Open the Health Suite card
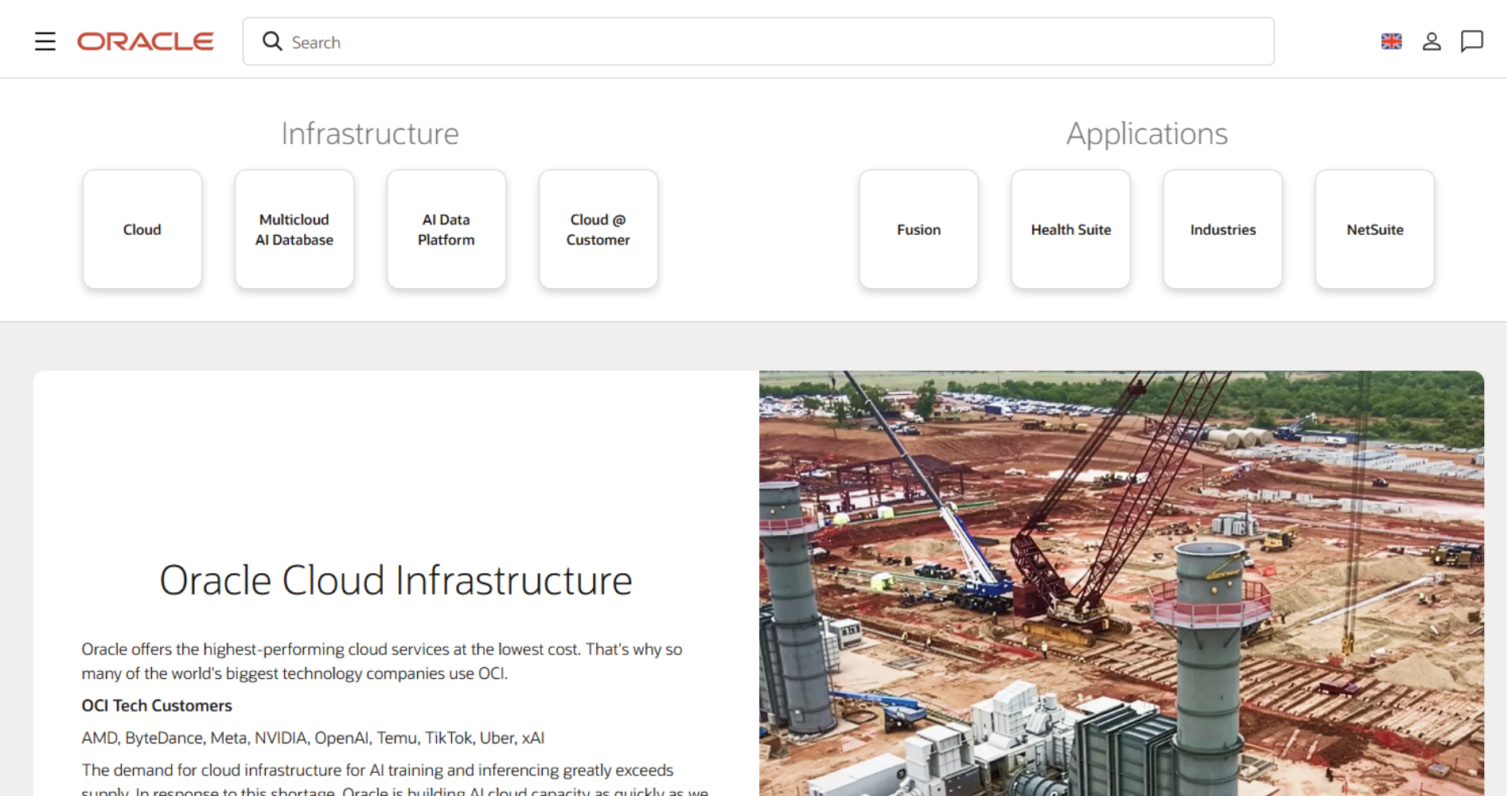The image size is (1512, 796). [1071, 229]
